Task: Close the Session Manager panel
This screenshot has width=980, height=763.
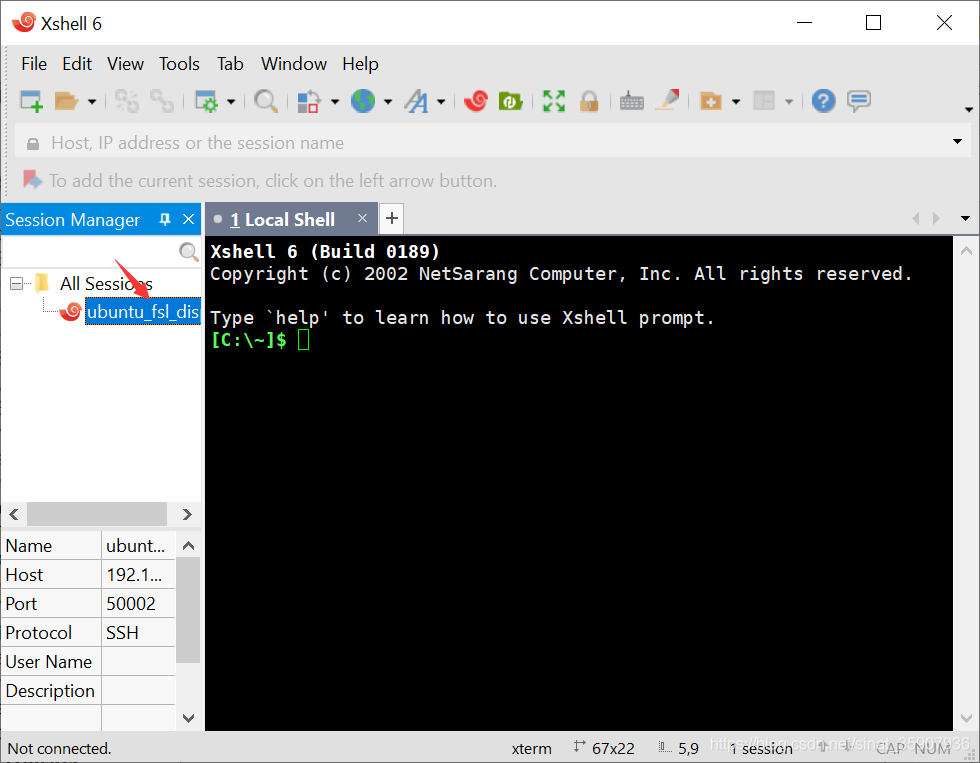Action: coord(188,219)
